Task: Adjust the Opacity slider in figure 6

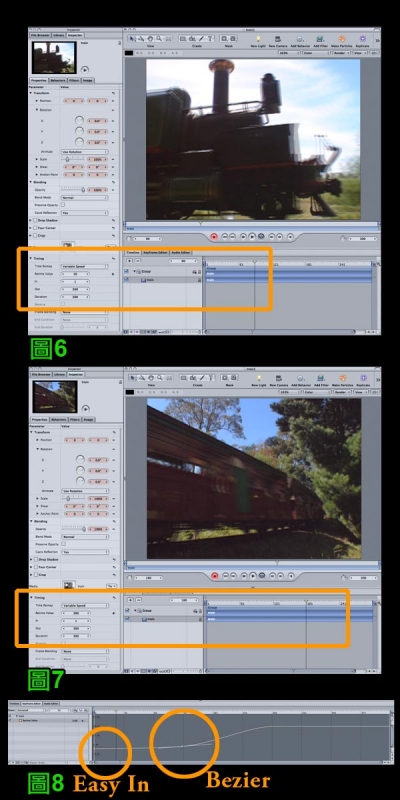Action: [73, 190]
